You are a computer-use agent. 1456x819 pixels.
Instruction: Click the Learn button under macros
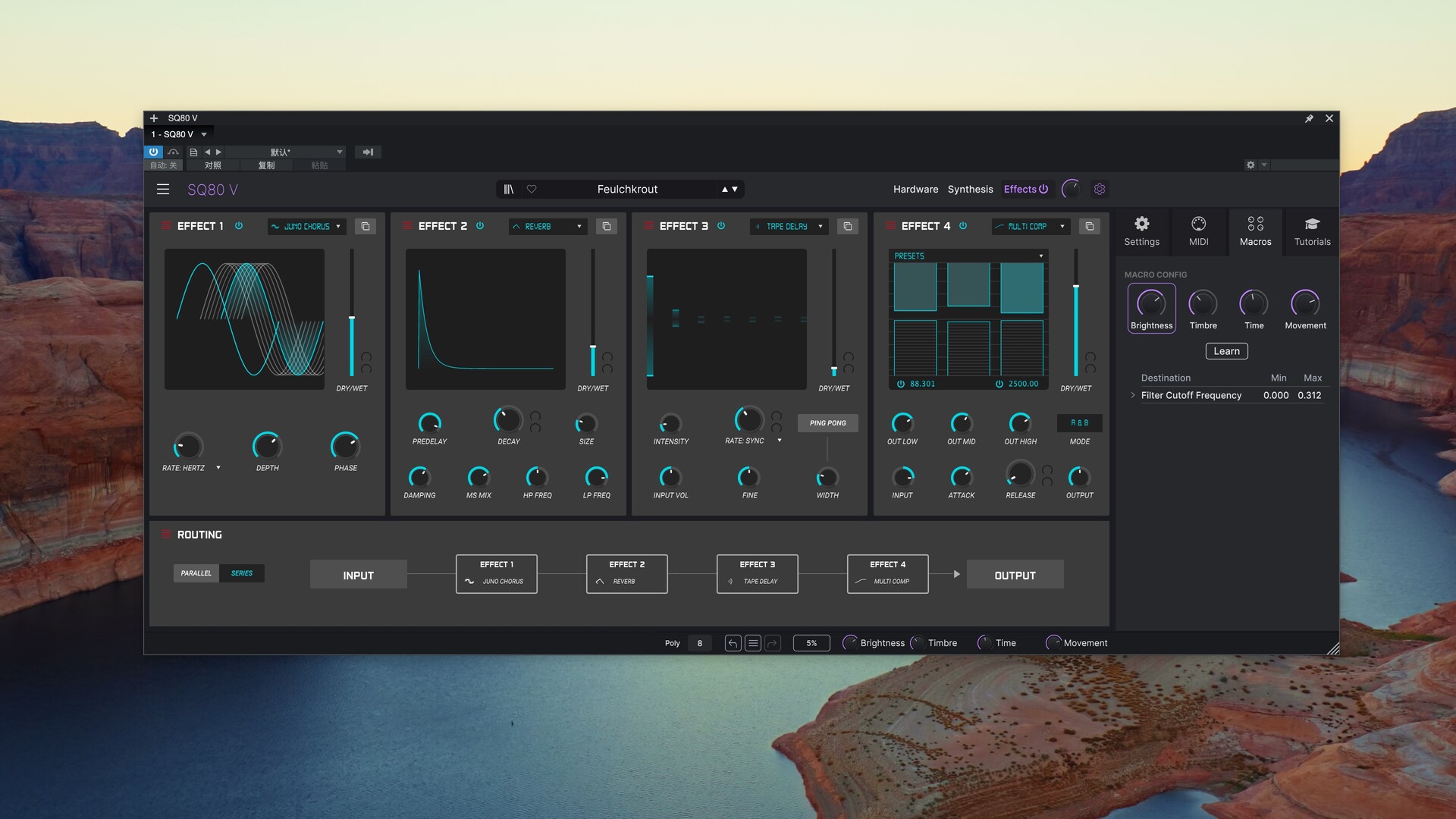(1226, 351)
